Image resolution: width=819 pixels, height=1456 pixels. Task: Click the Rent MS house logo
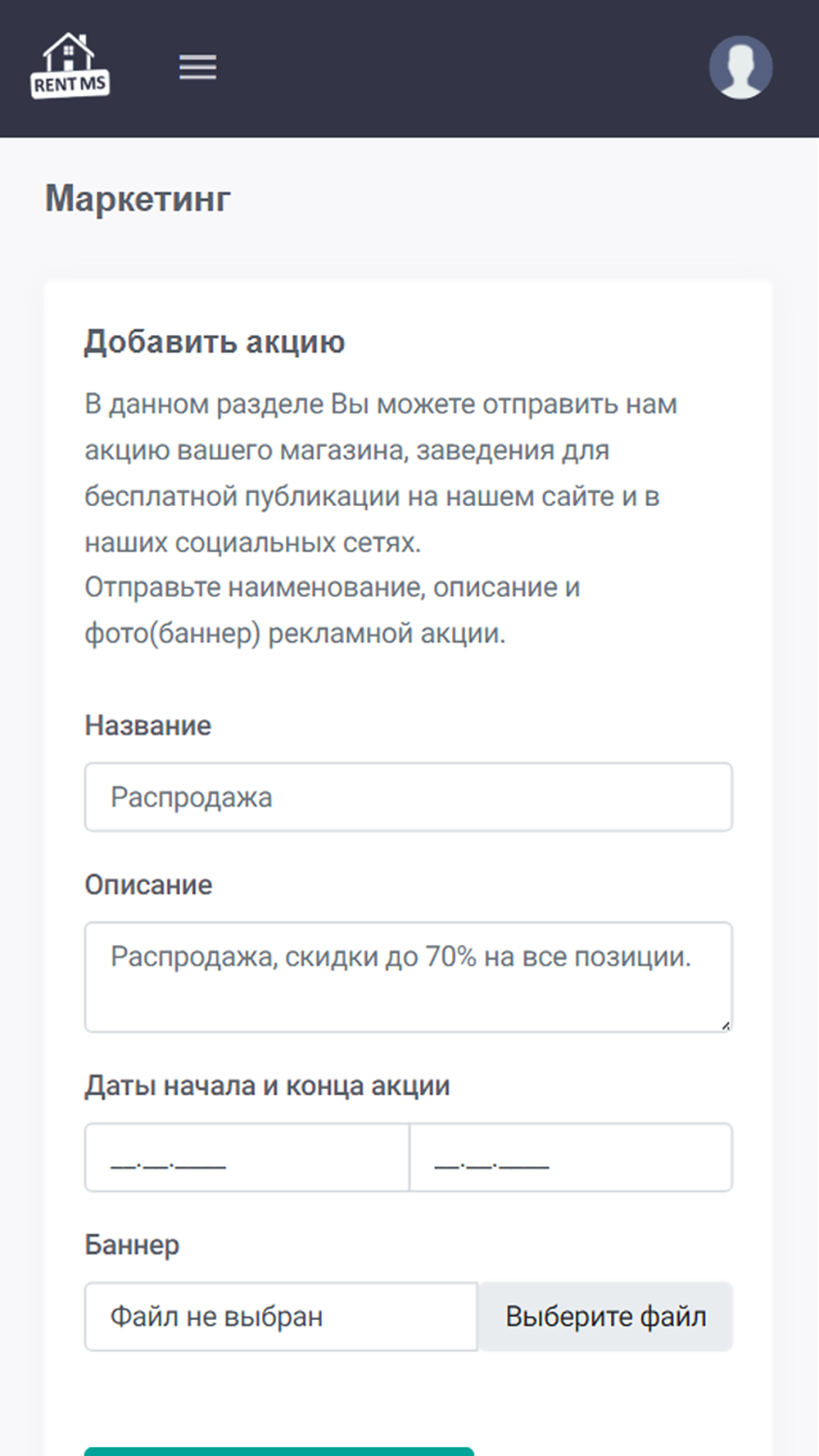[70, 66]
